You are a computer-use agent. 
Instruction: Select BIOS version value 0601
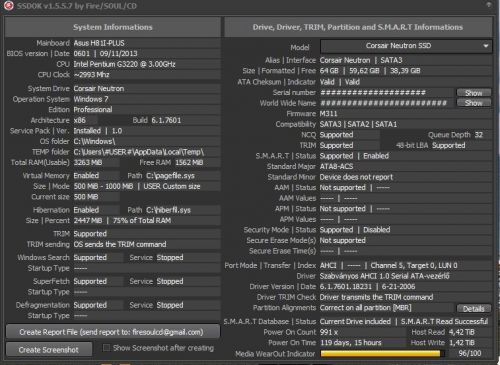pyautogui.click(x=82, y=54)
